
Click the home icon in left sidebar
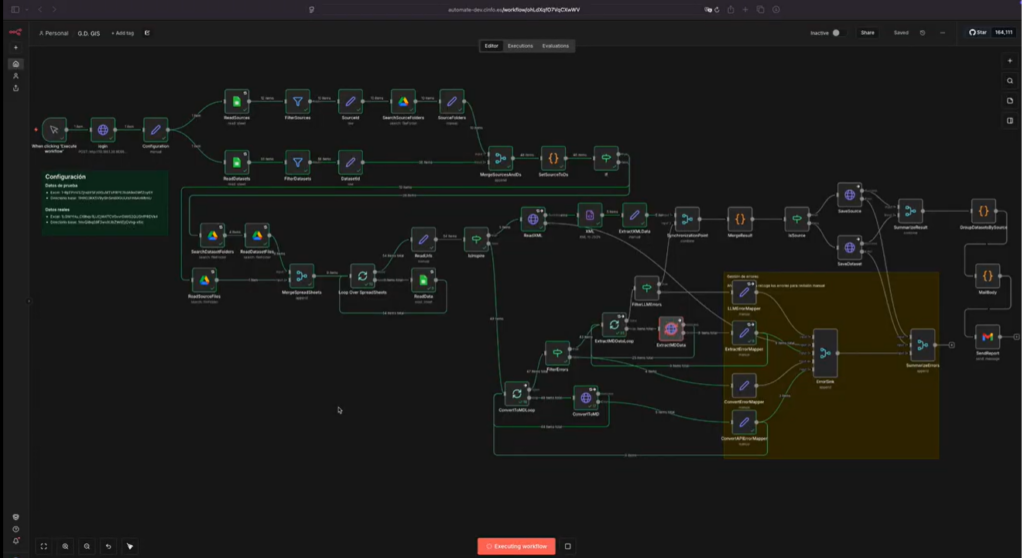click(15, 64)
